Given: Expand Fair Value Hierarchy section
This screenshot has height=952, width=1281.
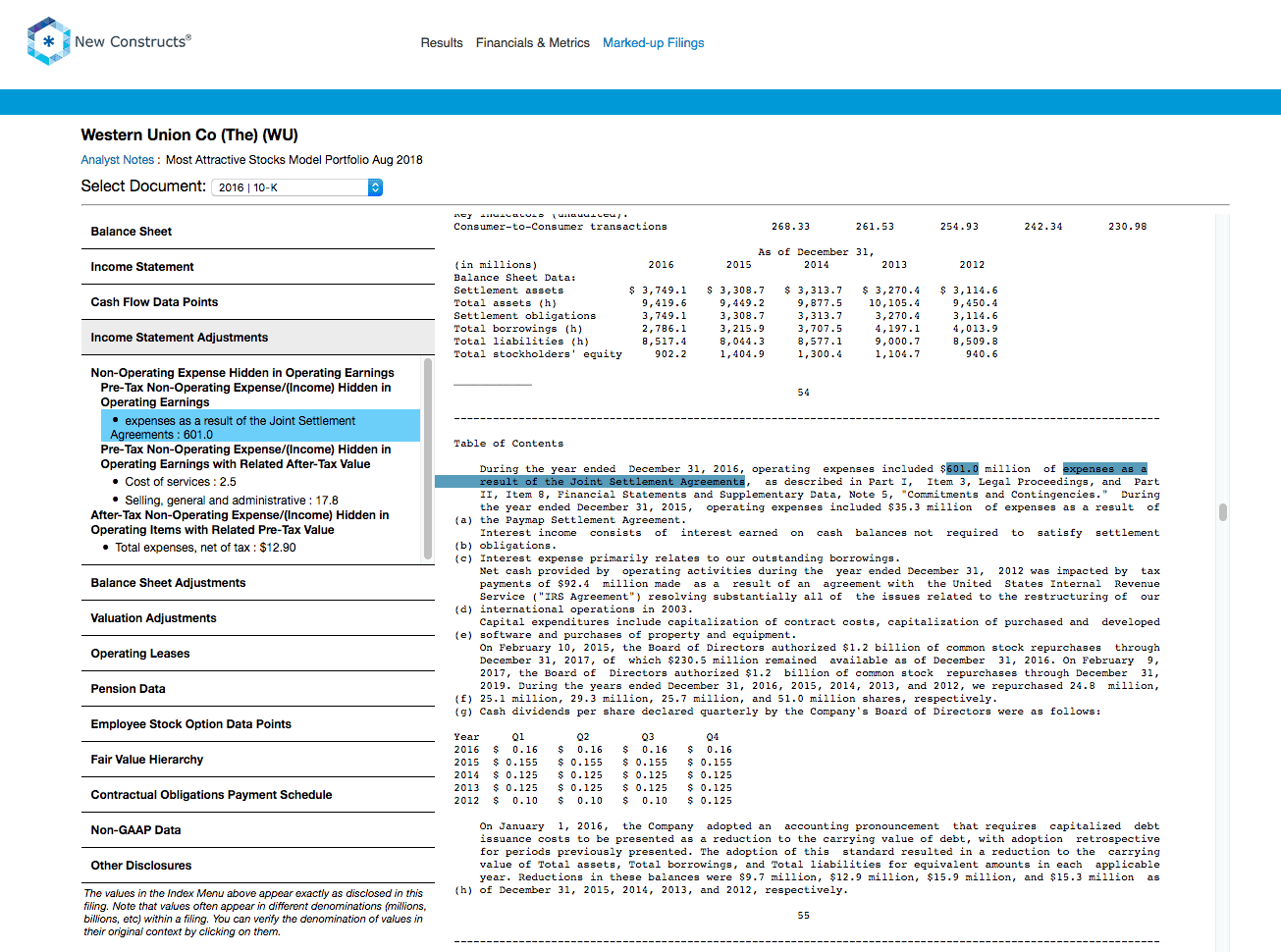Looking at the screenshot, I should [258, 760].
